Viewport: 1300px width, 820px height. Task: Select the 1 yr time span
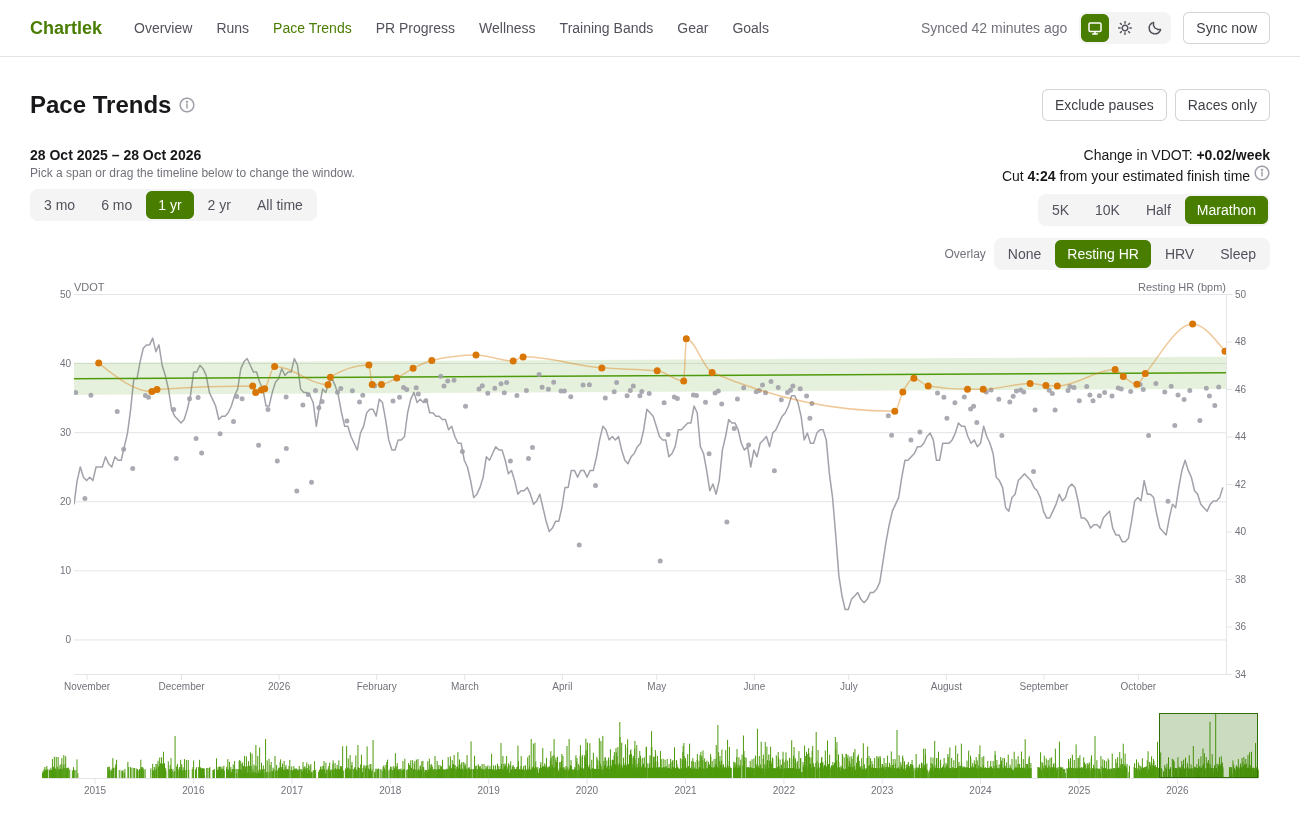(x=170, y=205)
